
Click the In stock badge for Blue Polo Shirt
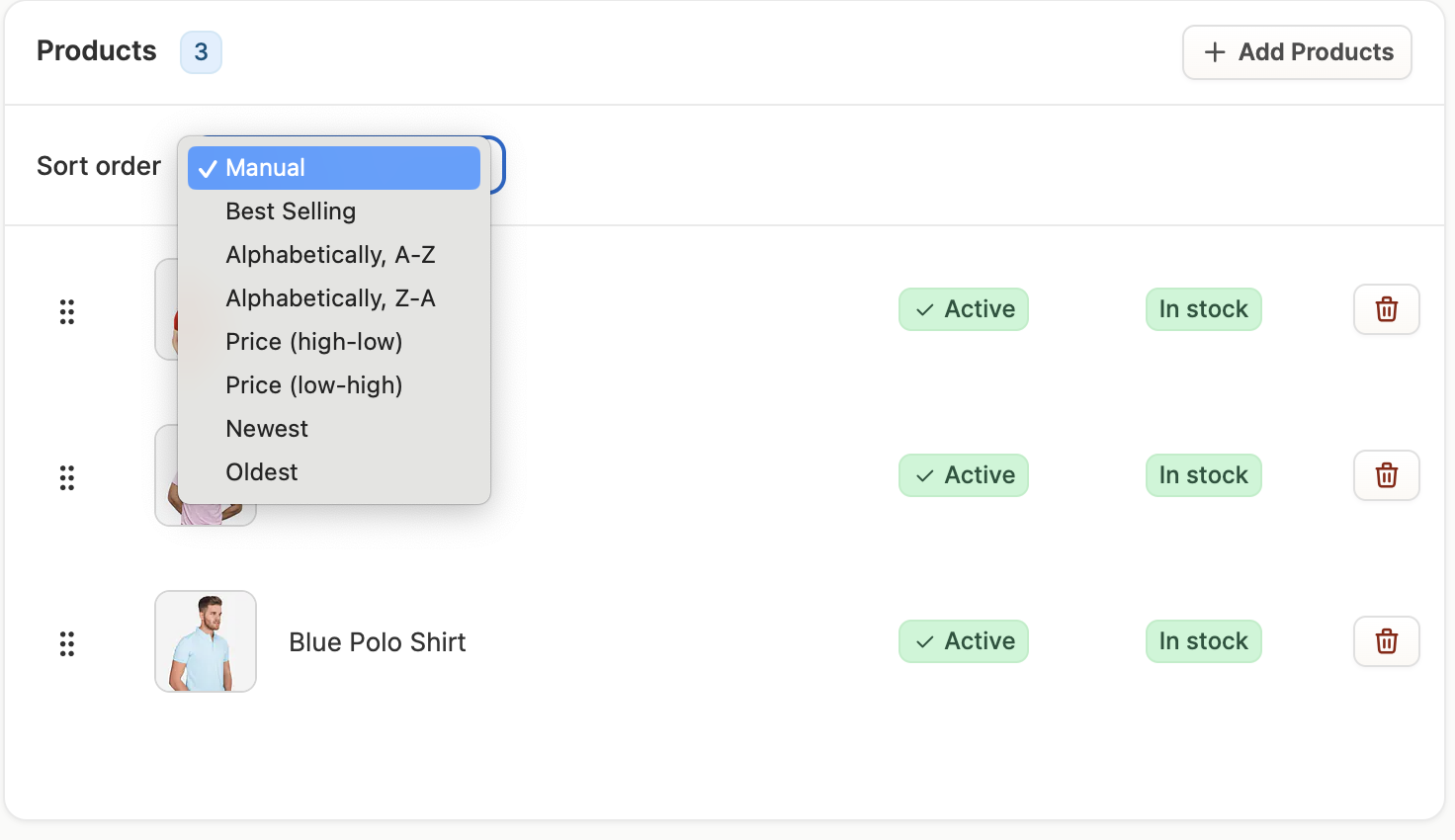pos(1203,641)
